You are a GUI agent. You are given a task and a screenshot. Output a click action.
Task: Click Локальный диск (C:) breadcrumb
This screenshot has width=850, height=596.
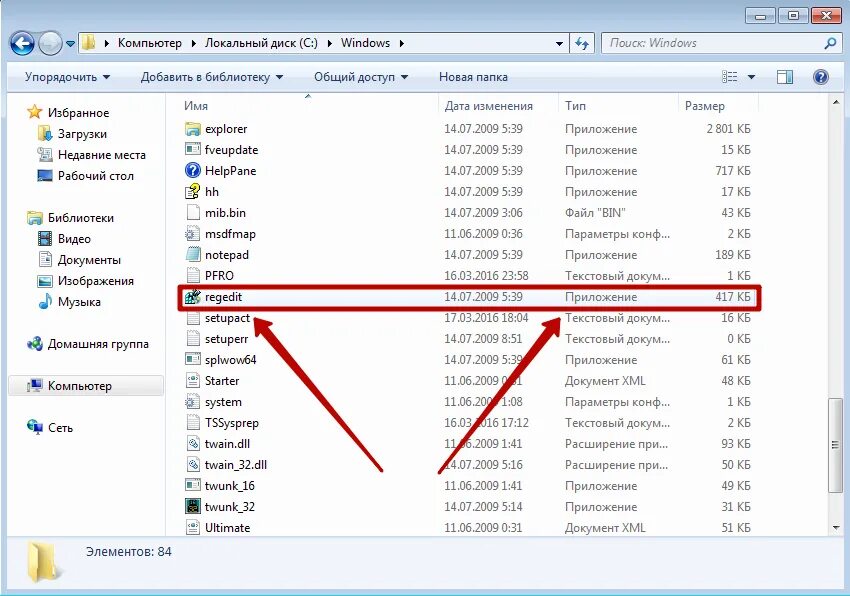(261, 43)
